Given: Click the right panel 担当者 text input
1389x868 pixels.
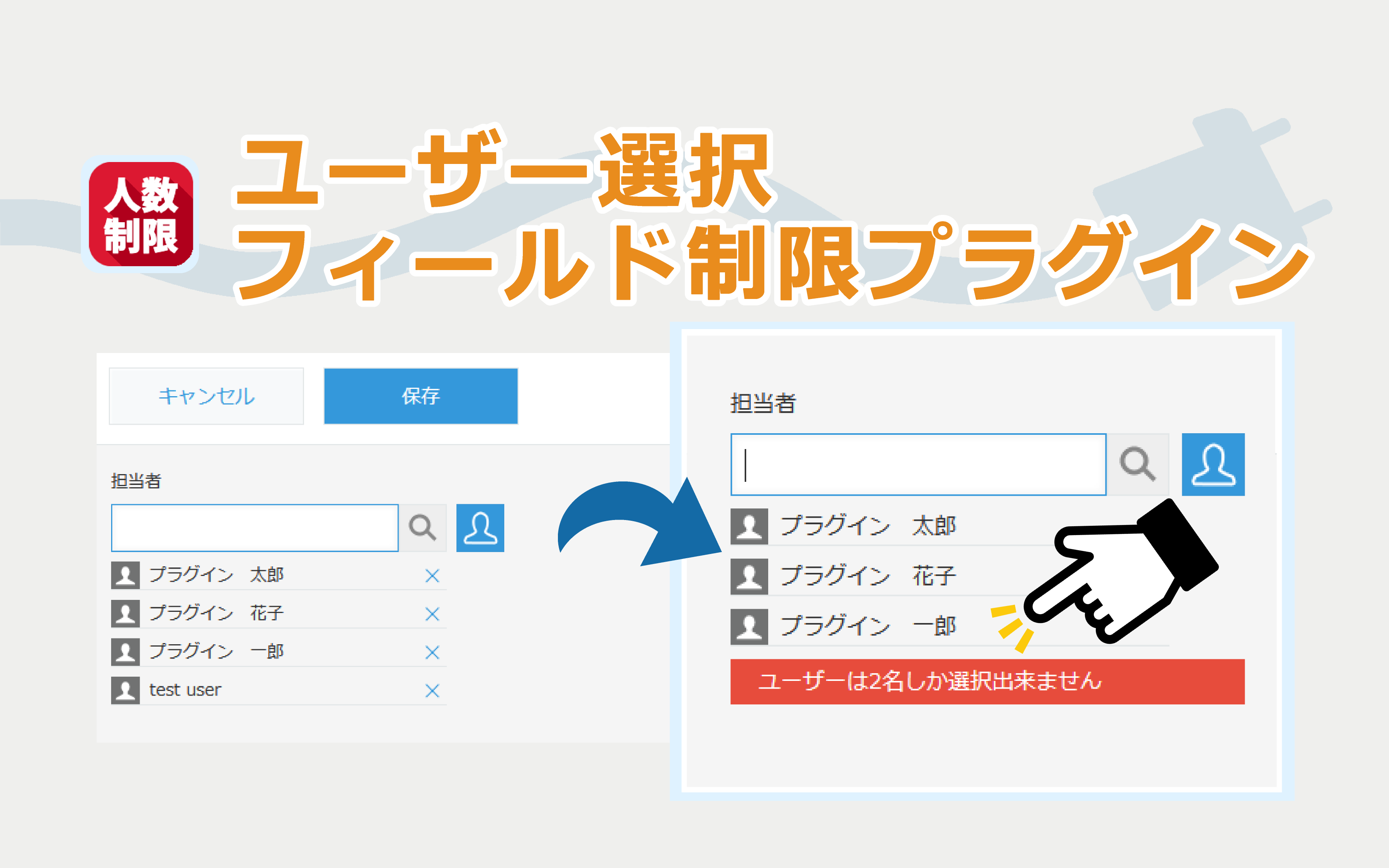Looking at the screenshot, I should (x=918, y=464).
